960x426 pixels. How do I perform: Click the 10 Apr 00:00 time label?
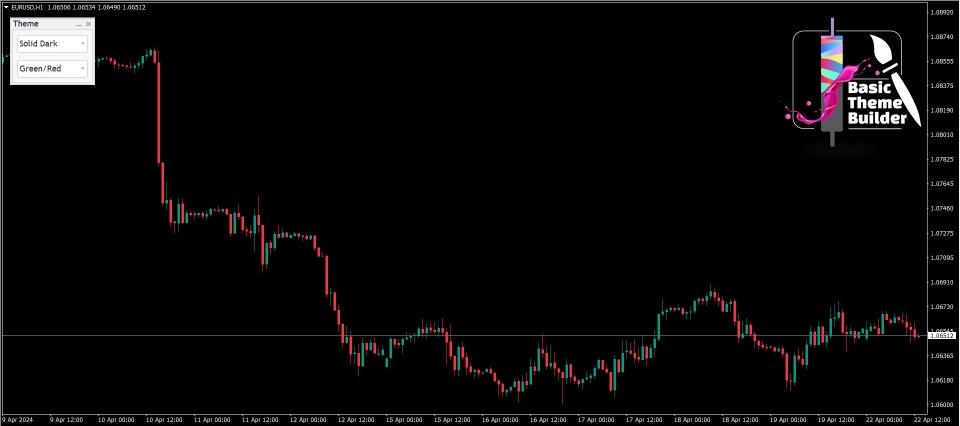coord(118,420)
